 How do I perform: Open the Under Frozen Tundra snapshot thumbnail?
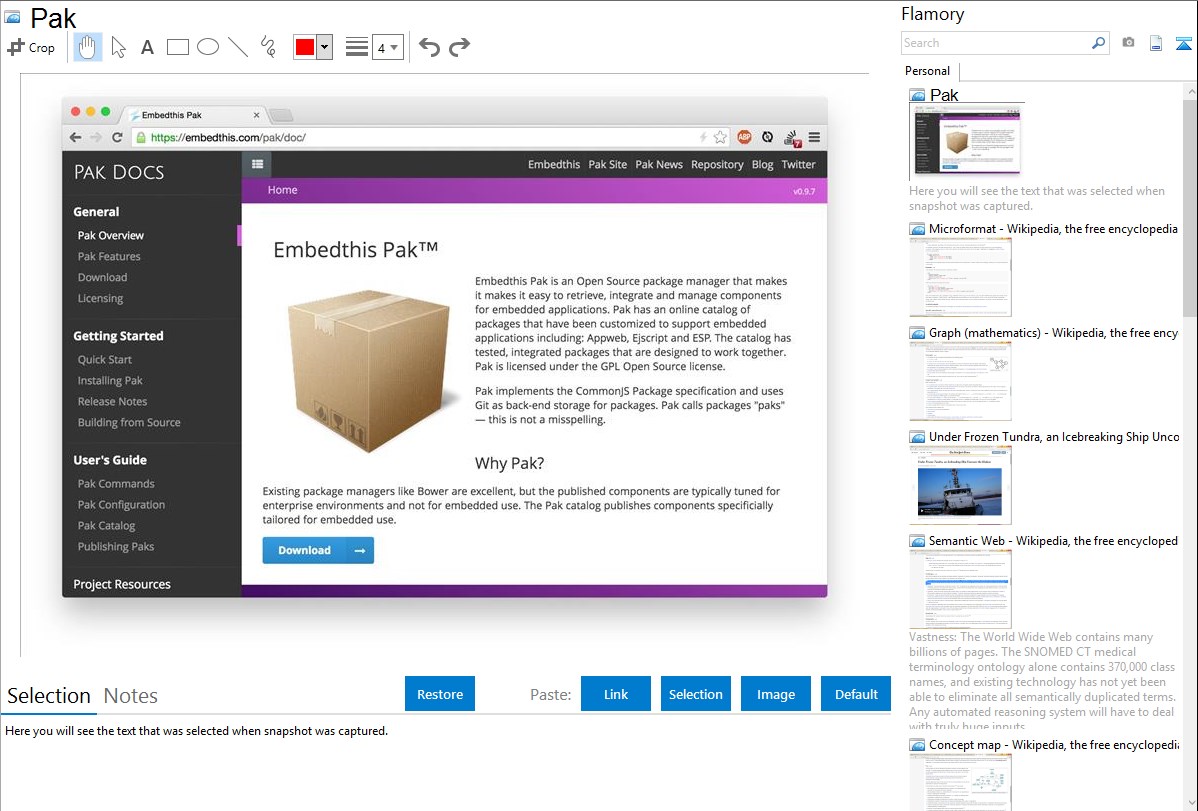click(960, 485)
